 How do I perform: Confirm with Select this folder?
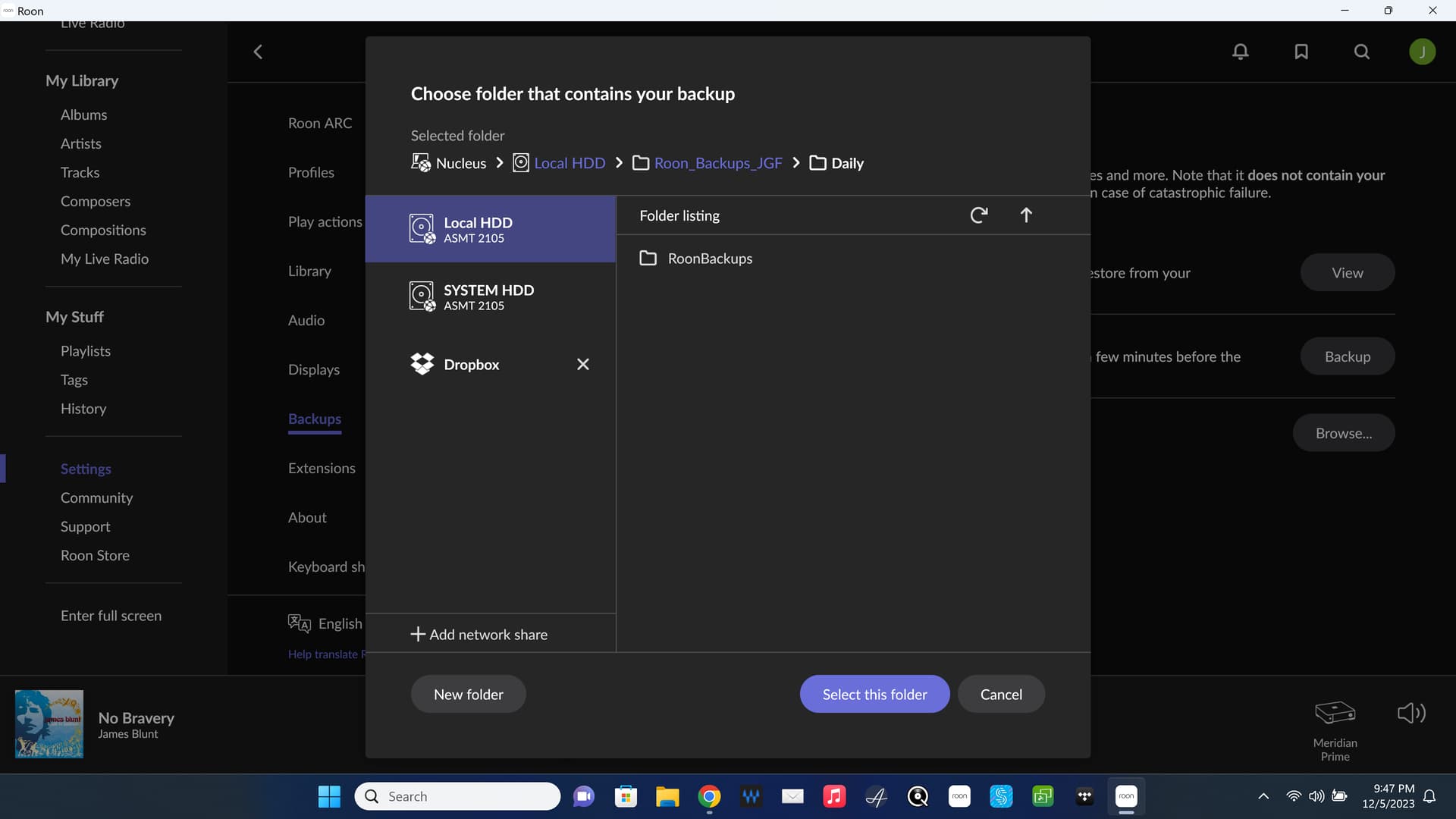(x=874, y=694)
